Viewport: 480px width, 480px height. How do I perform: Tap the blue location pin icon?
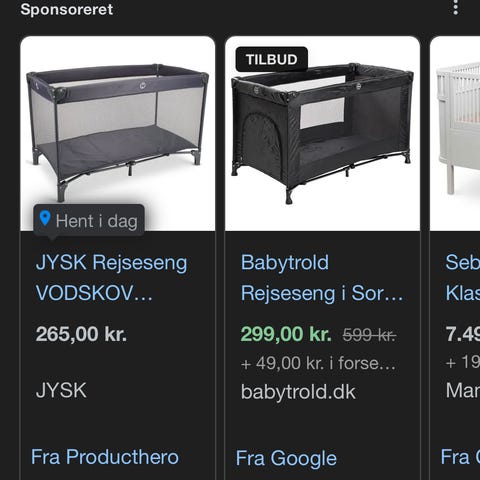pos(45,219)
